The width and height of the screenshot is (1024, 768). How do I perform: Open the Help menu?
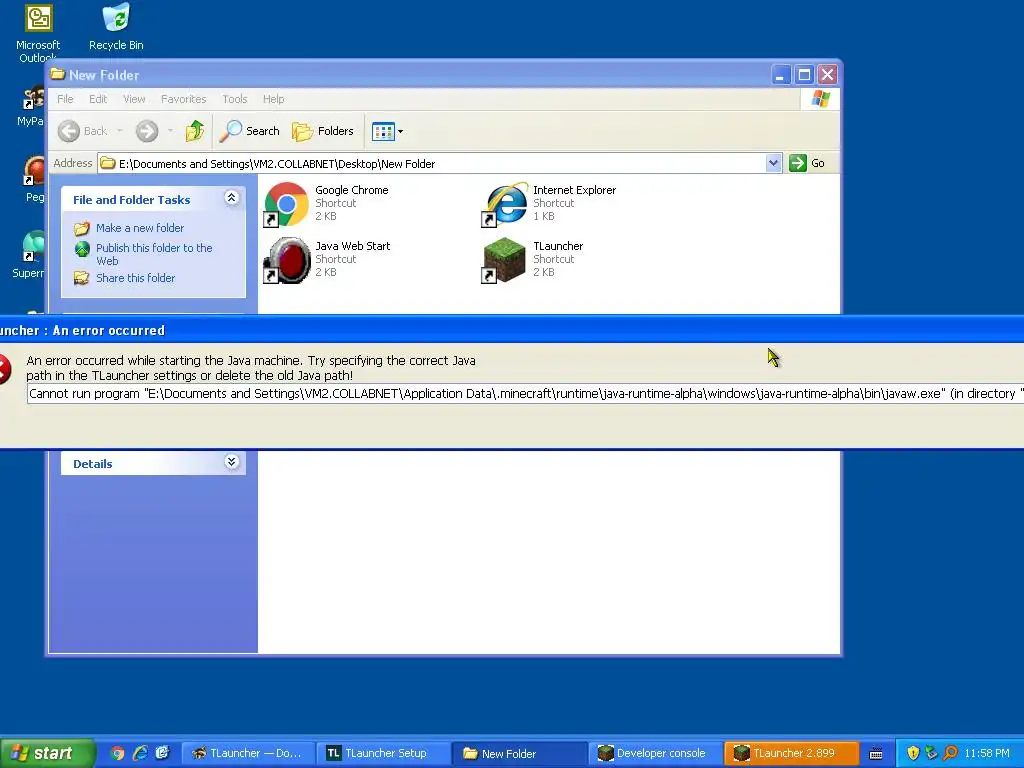(x=274, y=99)
